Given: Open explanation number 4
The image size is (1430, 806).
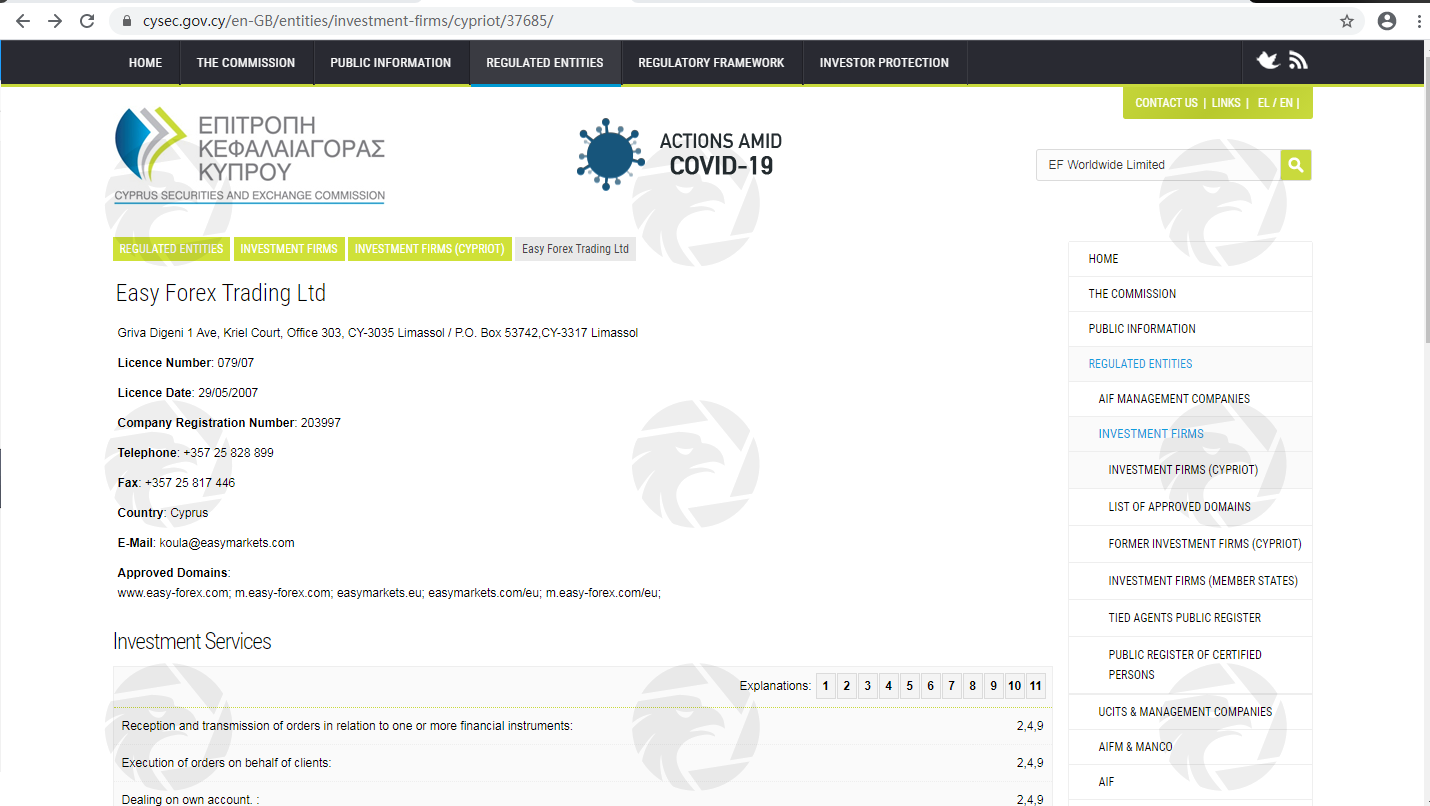Looking at the screenshot, I should click(888, 686).
